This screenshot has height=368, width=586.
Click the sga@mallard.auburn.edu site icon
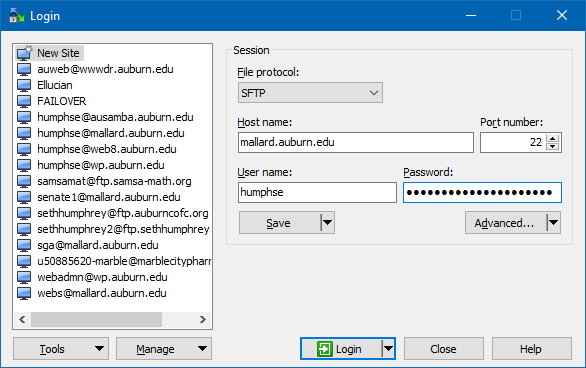pyautogui.click(x=24, y=245)
